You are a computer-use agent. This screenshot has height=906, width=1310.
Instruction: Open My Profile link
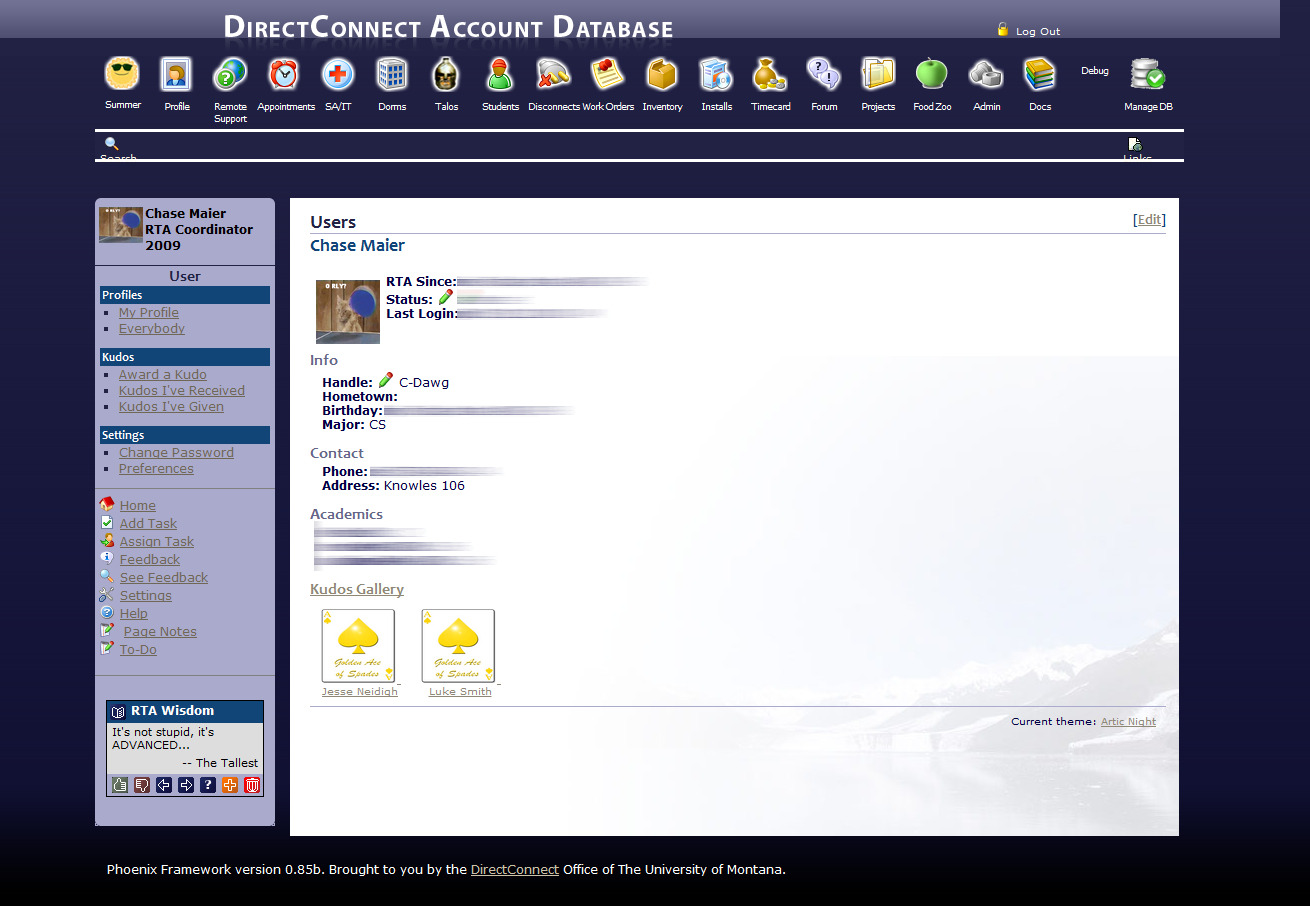click(x=149, y=313)
